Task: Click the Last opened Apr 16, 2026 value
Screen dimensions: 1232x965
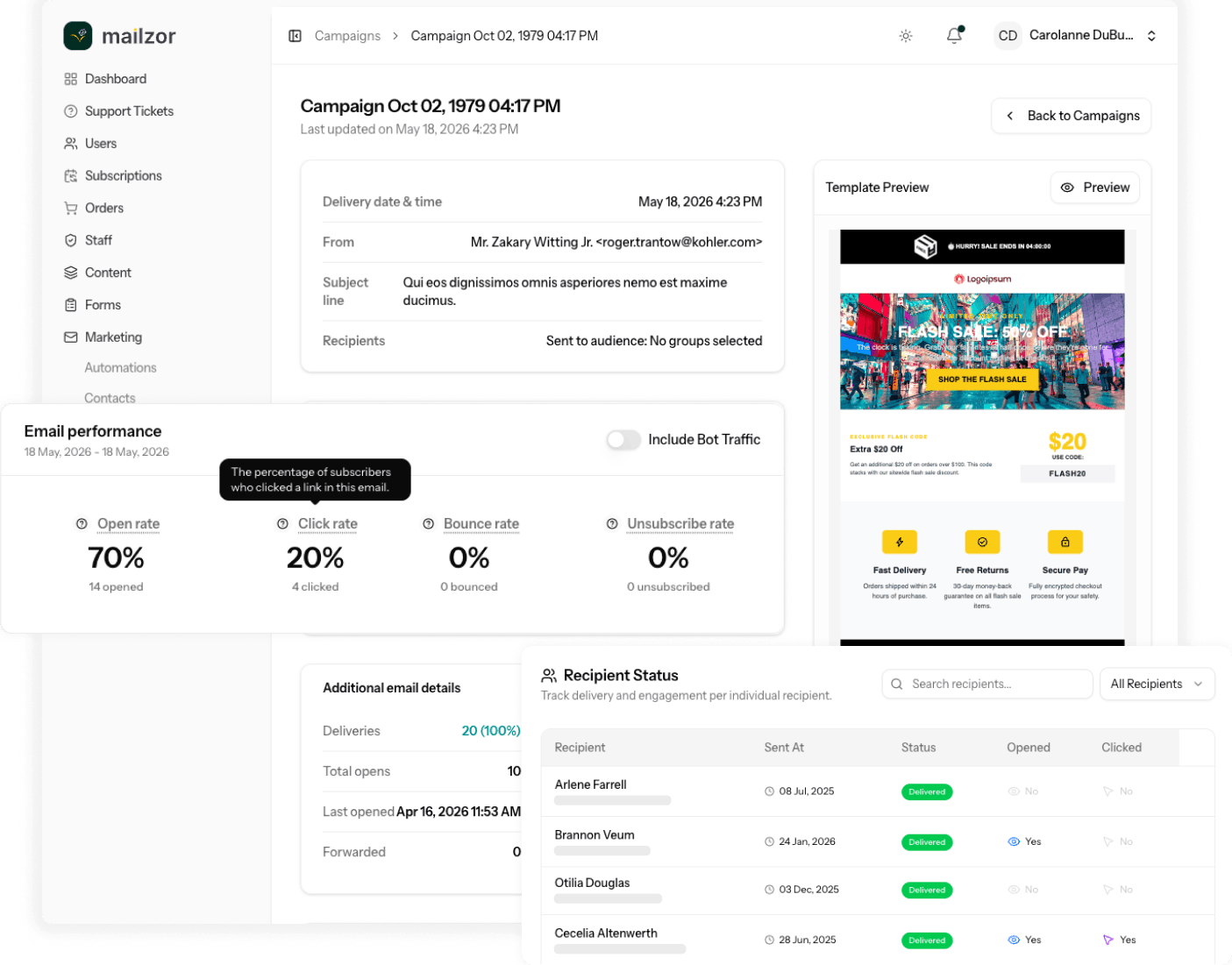Action: [x=459, y=812]
